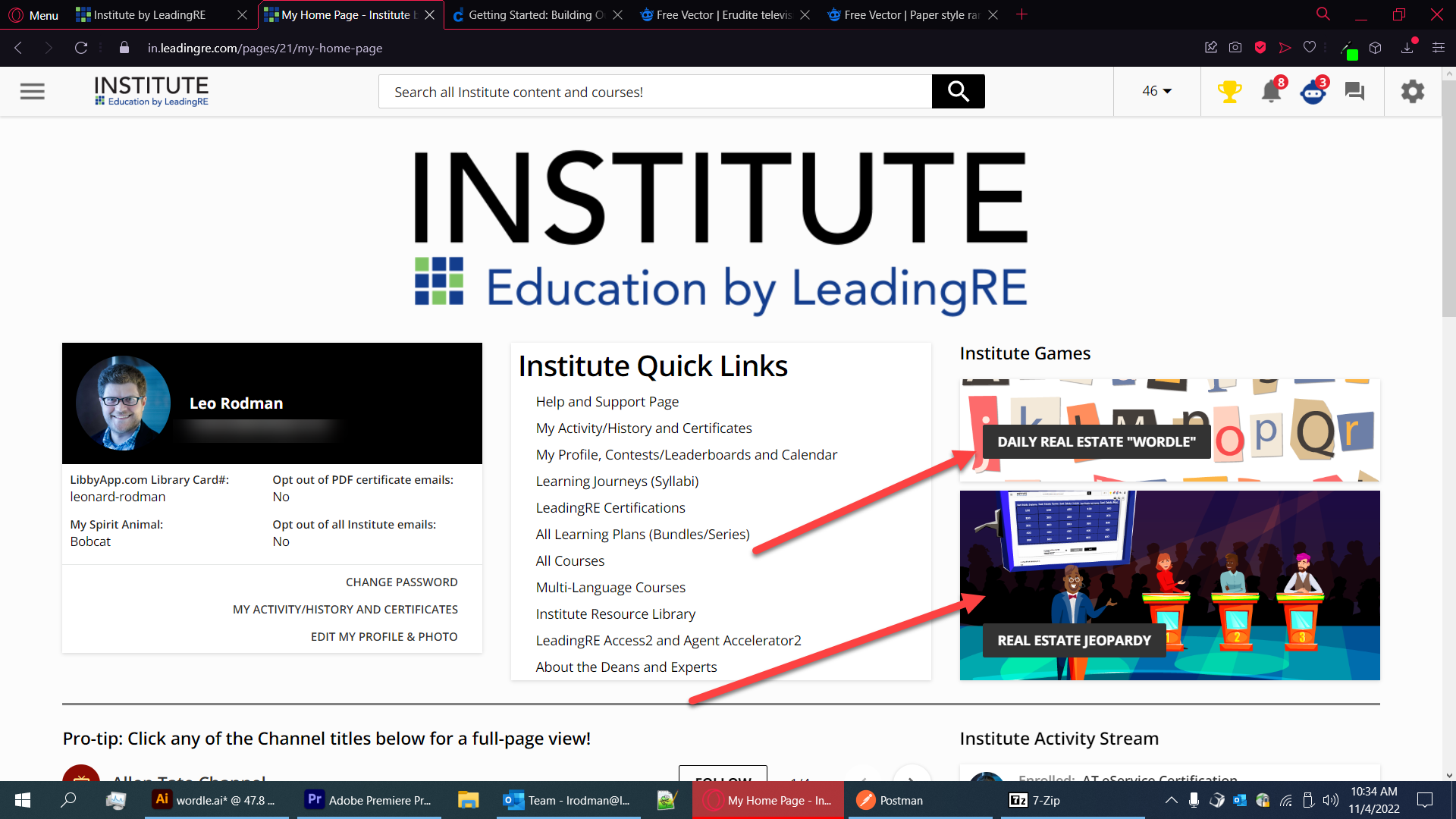This screenshot has height=819, width=1456.
Task: Open Adobe Premiere Pro taskbar item
Action: [369, 800]
